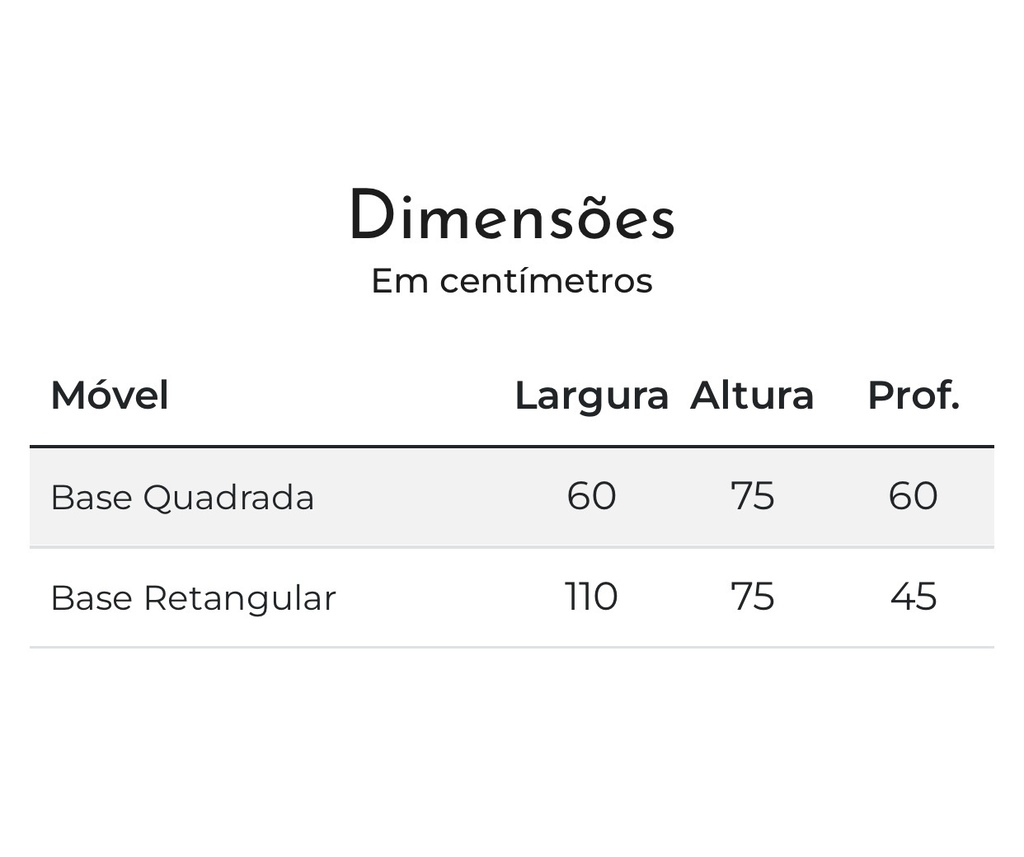The image size is (1024, 857).
Task: Click the Base Retangular row label
Action: 193,598
